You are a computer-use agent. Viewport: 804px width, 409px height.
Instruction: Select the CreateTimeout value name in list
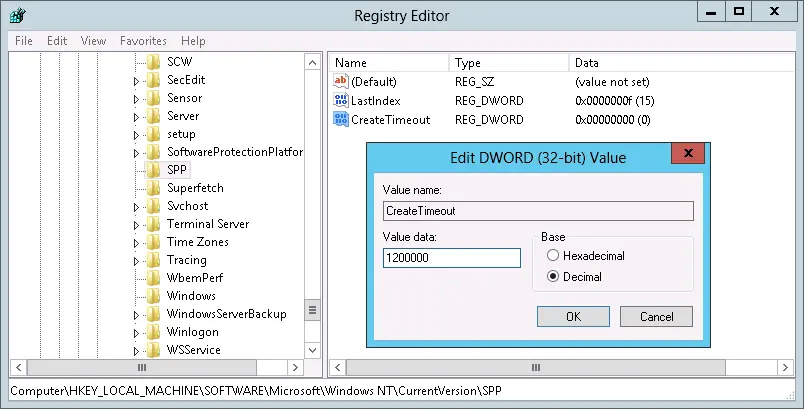tap(390, 119)
